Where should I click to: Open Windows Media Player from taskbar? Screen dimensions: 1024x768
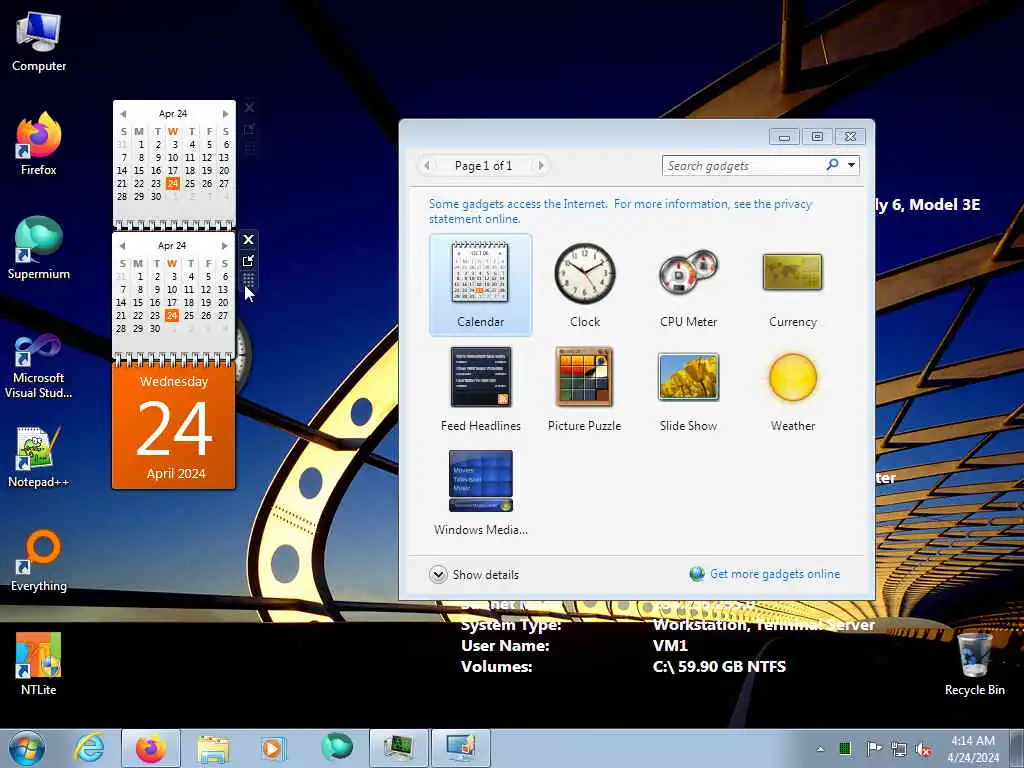click(273, 748)
